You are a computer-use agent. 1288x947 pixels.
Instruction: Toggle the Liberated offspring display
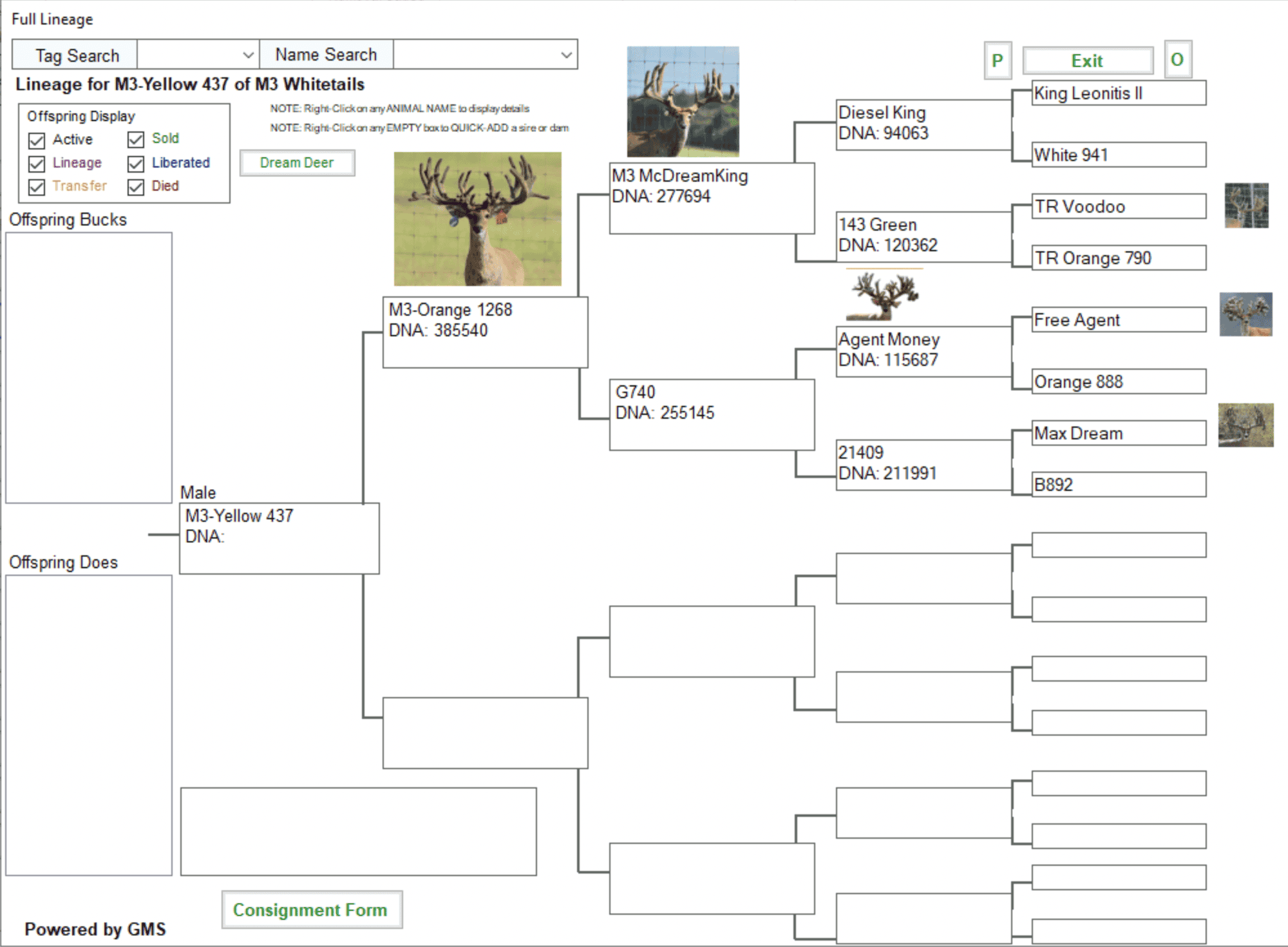click(x=135, y=163)
